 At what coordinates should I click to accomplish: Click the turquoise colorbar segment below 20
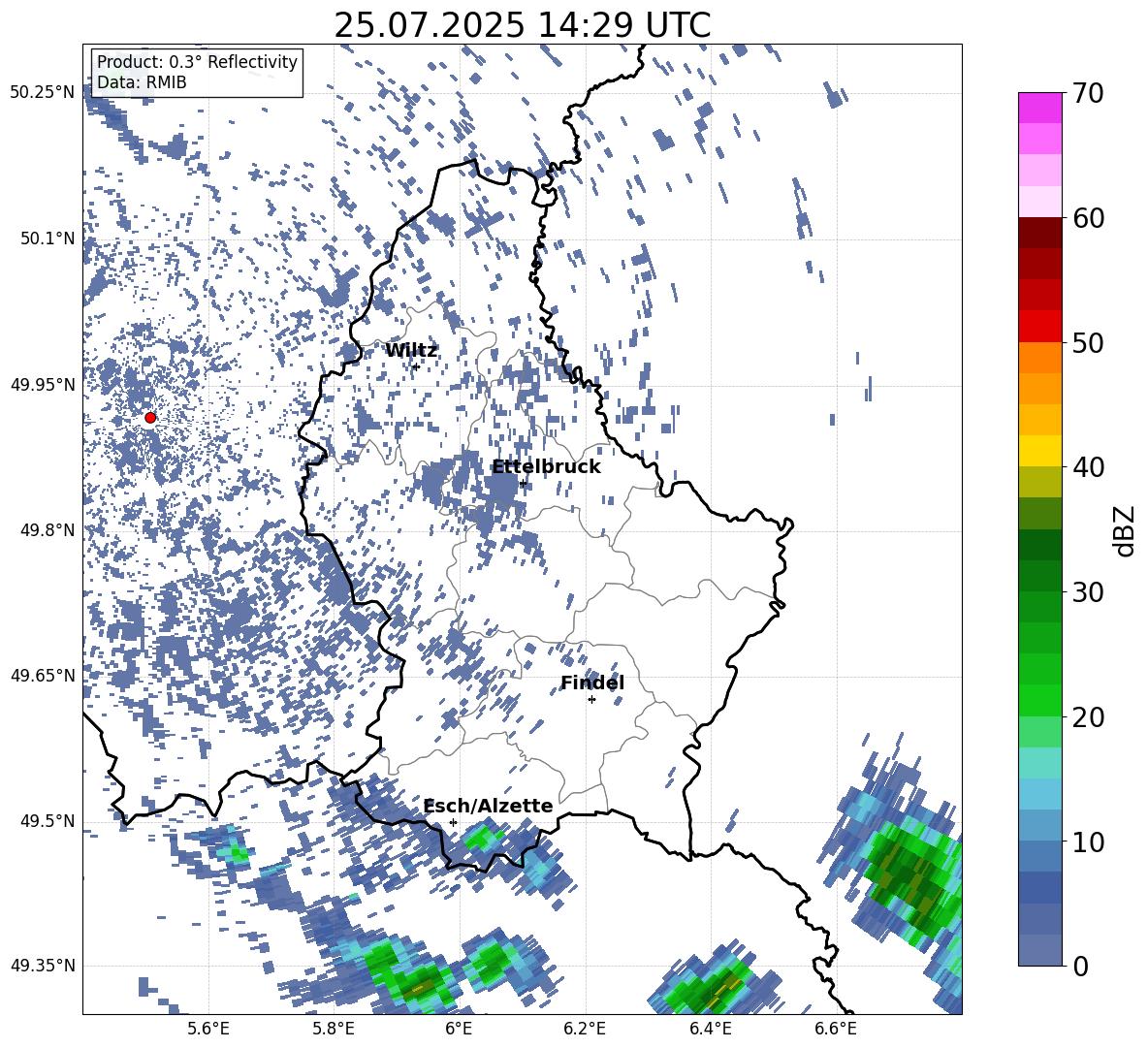1039,763
